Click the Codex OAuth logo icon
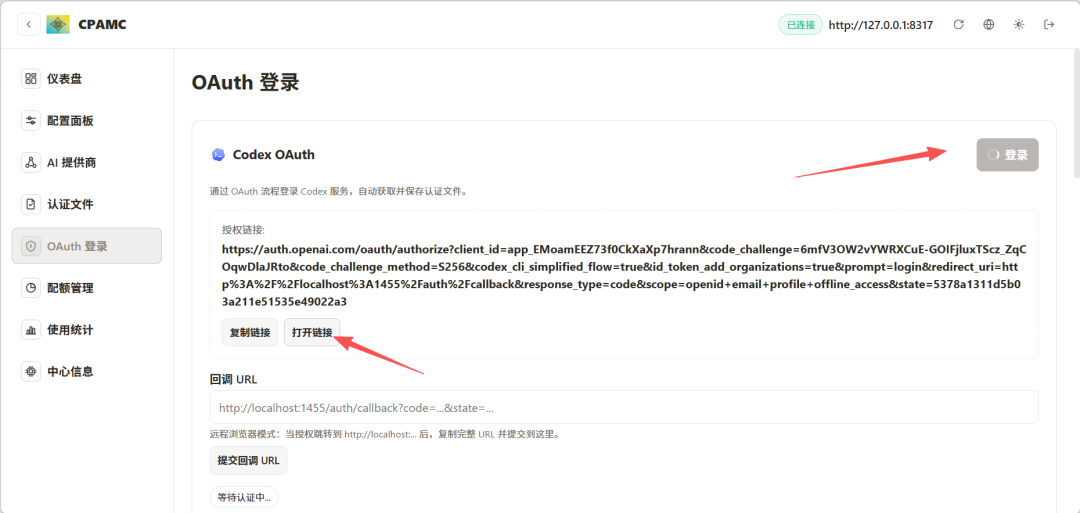Image resolution: width=1080 pixels, height=513 pixels. [218, 155]
